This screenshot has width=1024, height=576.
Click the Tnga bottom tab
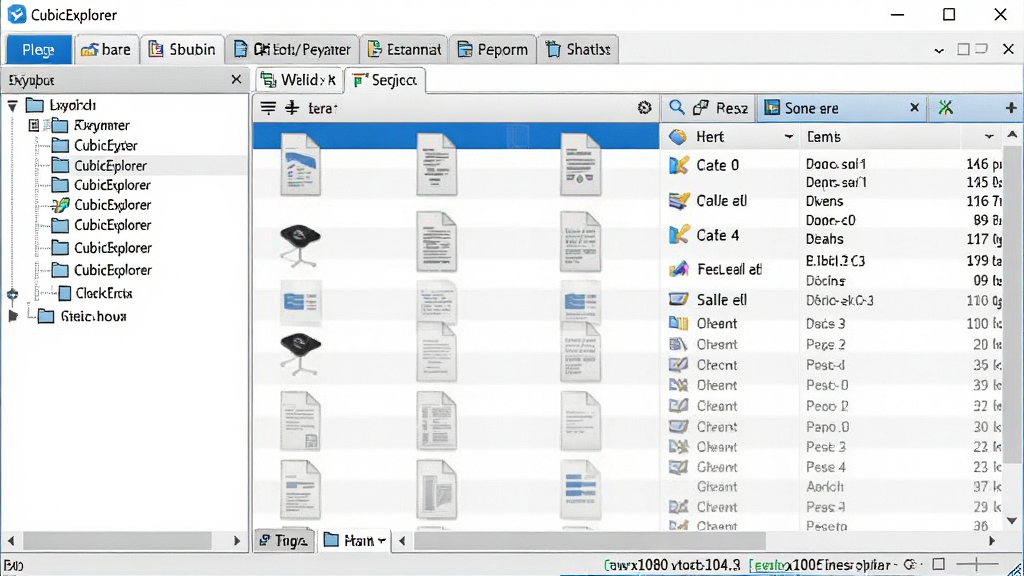click(x=283, y=540)
